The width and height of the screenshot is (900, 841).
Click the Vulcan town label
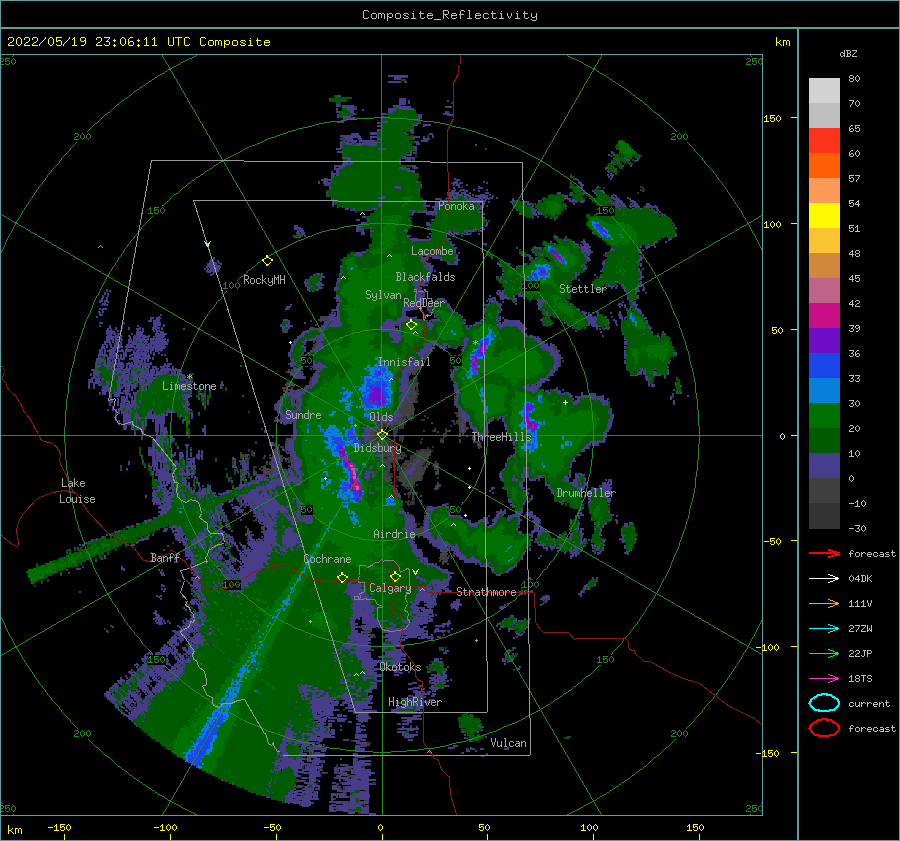click(508, 743)
